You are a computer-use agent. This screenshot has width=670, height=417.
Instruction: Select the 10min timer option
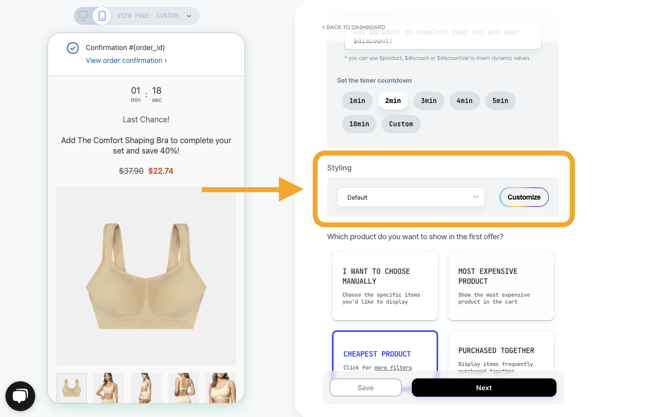pyautogui.click(x=359, y=124)
